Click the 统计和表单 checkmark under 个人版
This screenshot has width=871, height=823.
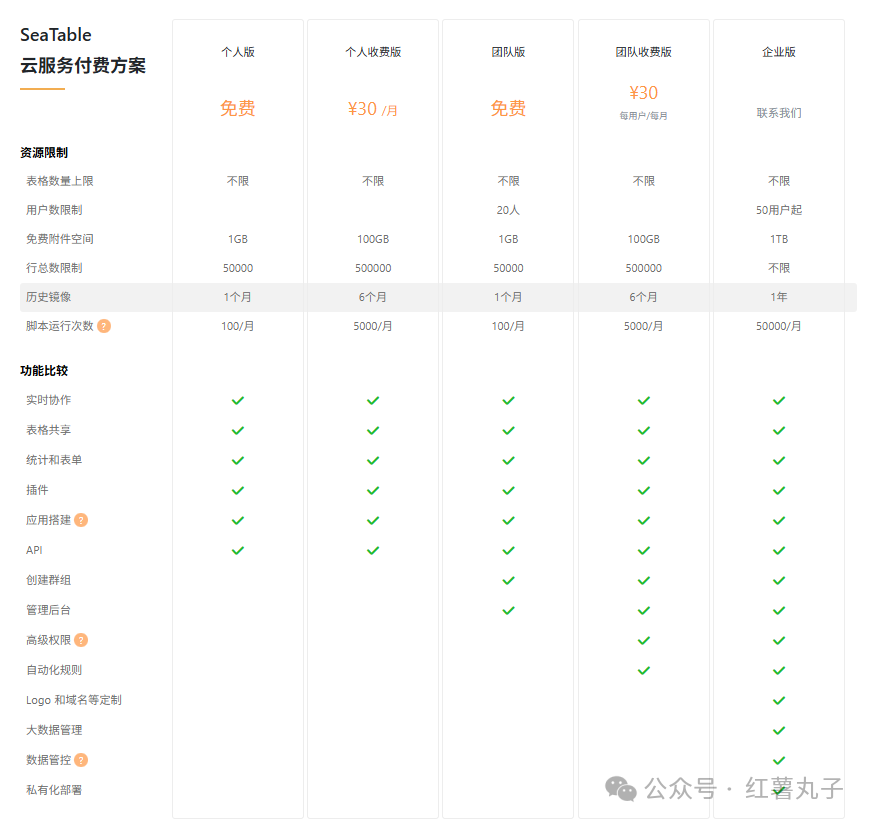click(x=238, y=460)
